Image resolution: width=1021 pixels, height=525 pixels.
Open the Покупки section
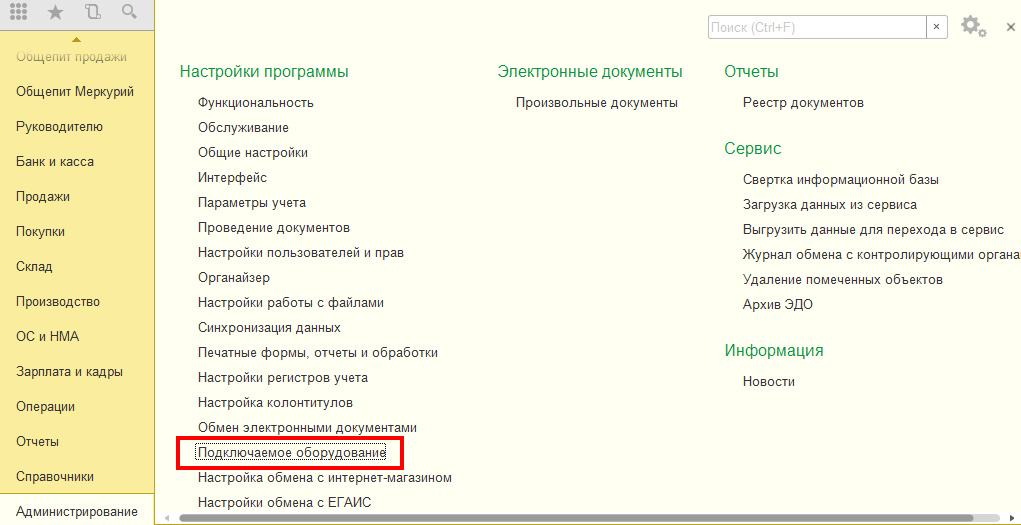point(40,232)
